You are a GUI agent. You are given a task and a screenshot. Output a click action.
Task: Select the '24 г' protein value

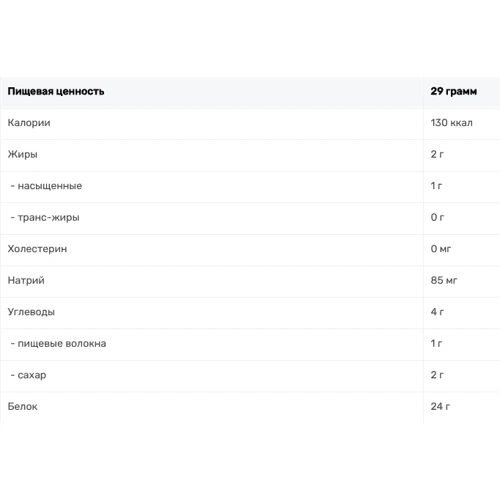[440, 406]
